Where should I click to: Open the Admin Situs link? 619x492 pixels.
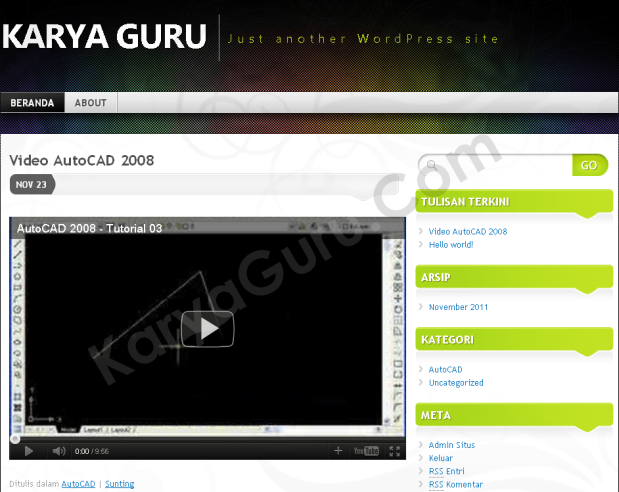click(x=452, y=445)
